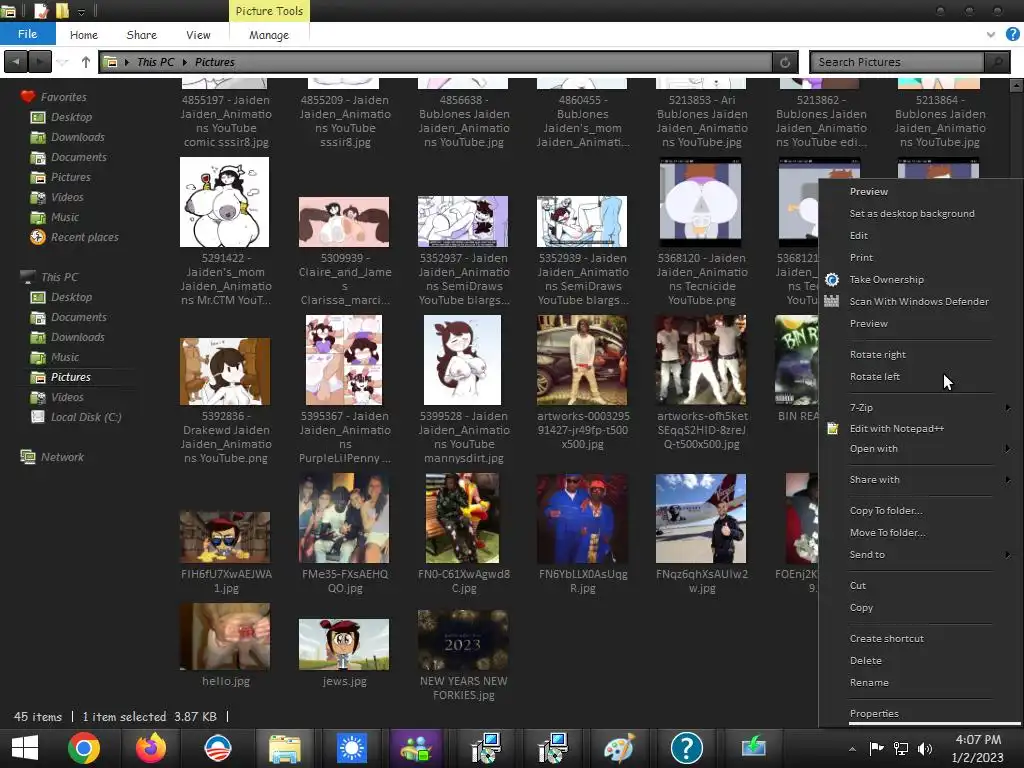Open the File tab
This screenshot has width=1024, height=768.
(27, 34)
